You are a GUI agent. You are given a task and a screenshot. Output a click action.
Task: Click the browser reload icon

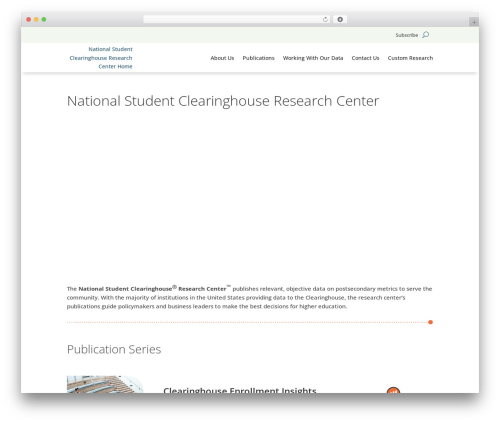(325, 20)
